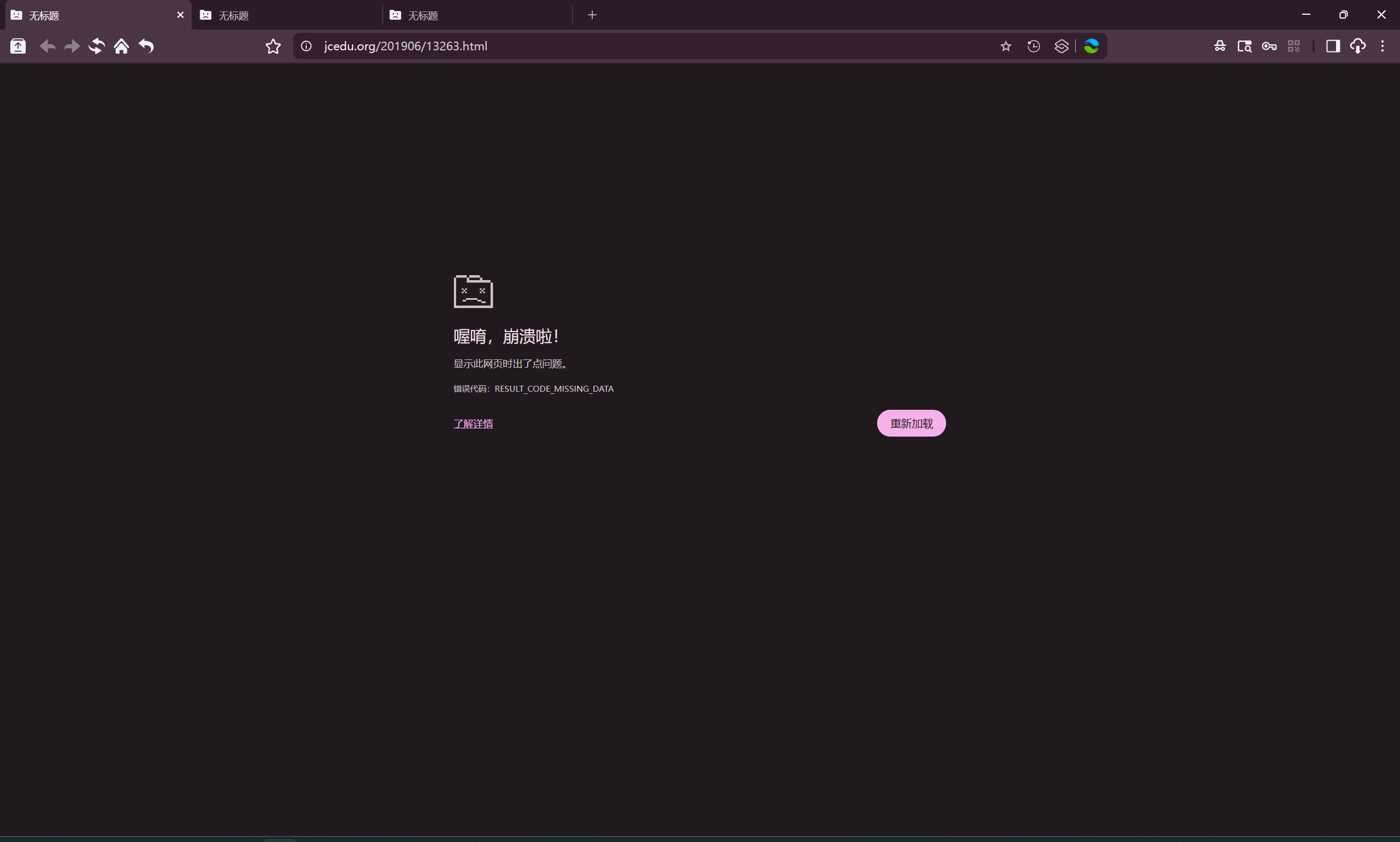Open browsing history
This screenshot has height=842, width=1400.
1033,46
